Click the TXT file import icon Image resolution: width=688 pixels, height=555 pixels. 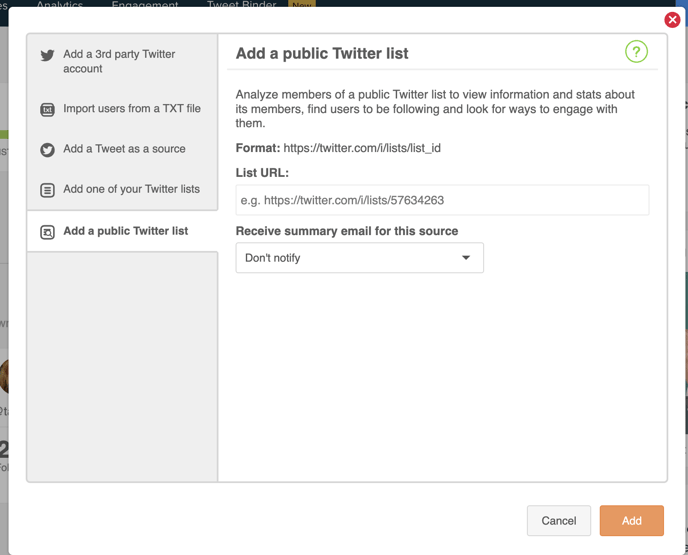[x=47, y=109]
